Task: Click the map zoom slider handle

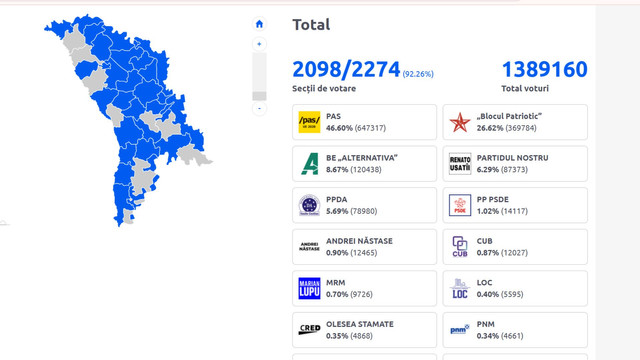Action: point(259,96)
